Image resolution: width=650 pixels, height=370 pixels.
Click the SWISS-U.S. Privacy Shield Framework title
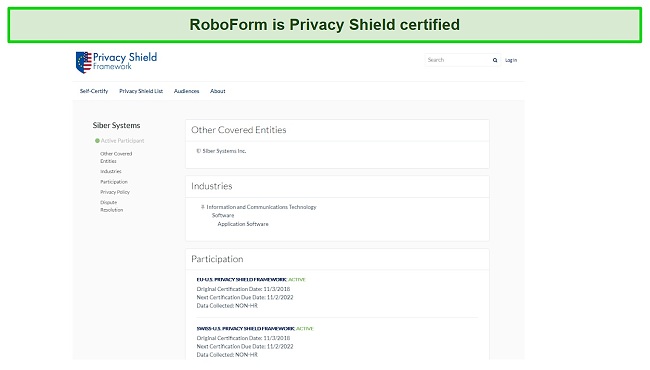(x=245, y=329)
